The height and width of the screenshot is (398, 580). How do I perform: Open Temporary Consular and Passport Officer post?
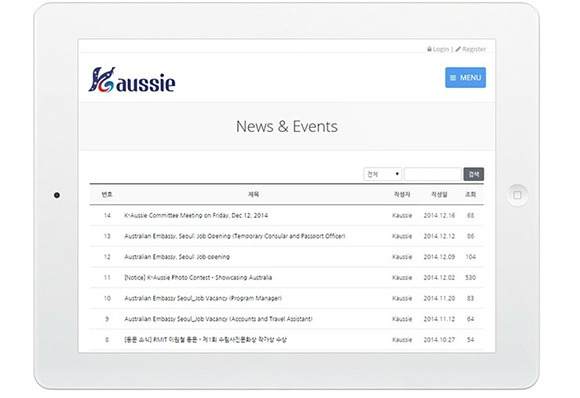click(235, 236)
